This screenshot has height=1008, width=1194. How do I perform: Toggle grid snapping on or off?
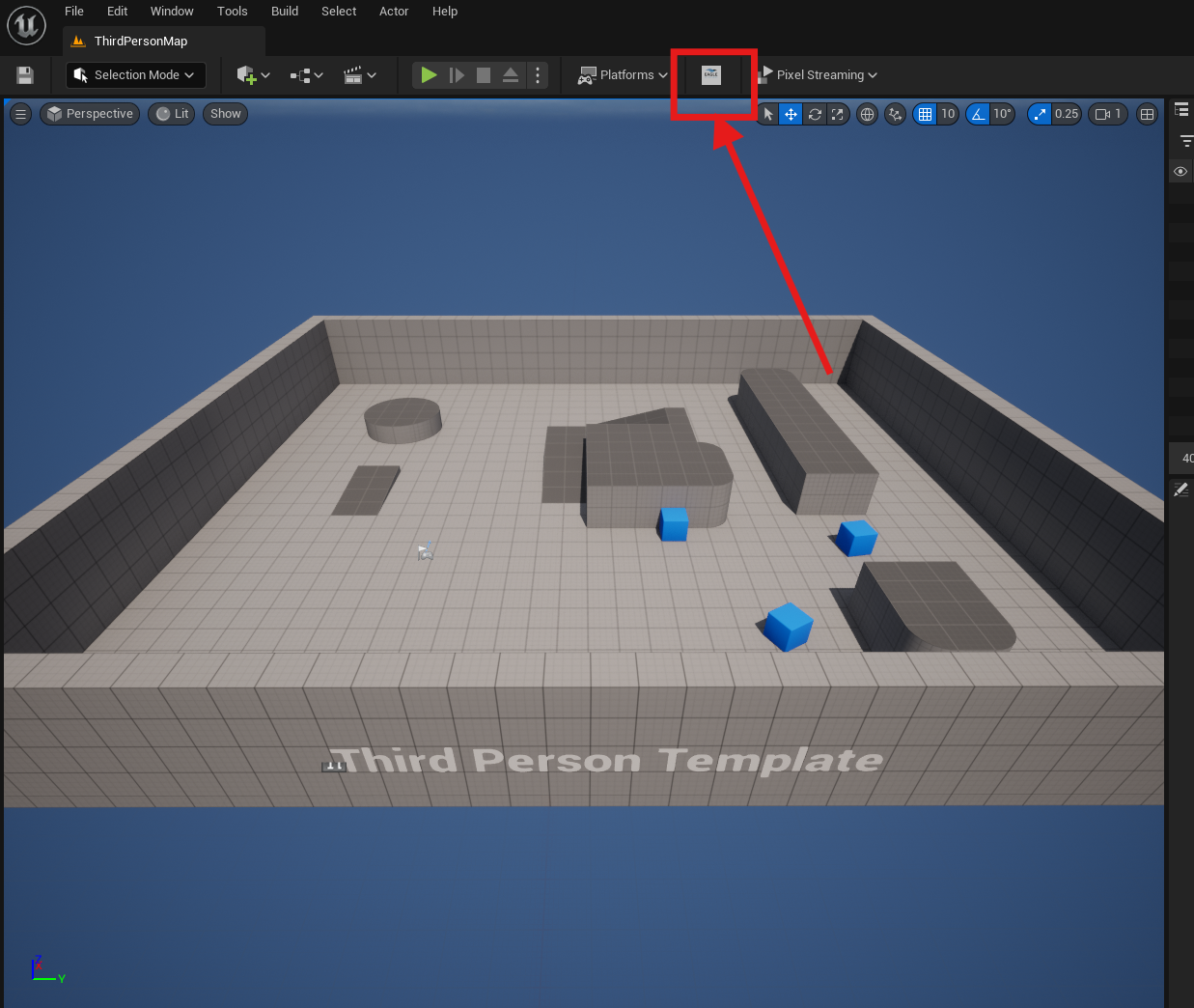coord(925,114)
